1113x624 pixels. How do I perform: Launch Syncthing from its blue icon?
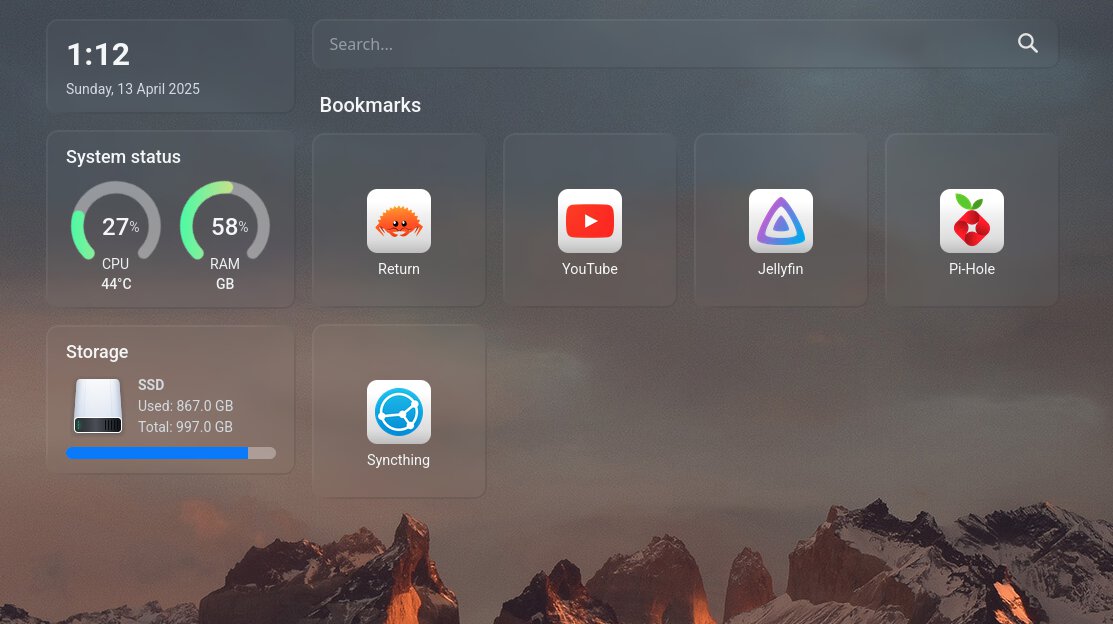click(x=398, y=412)
